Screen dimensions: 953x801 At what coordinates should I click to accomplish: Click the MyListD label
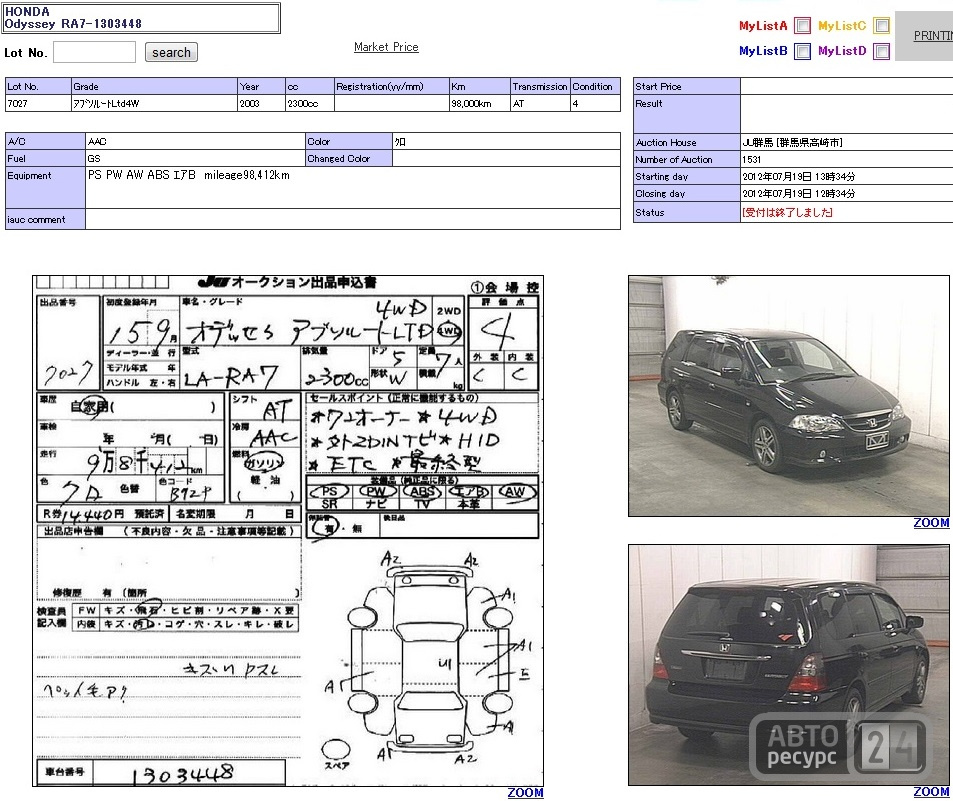pyautogui.click(x=842, y=50)
